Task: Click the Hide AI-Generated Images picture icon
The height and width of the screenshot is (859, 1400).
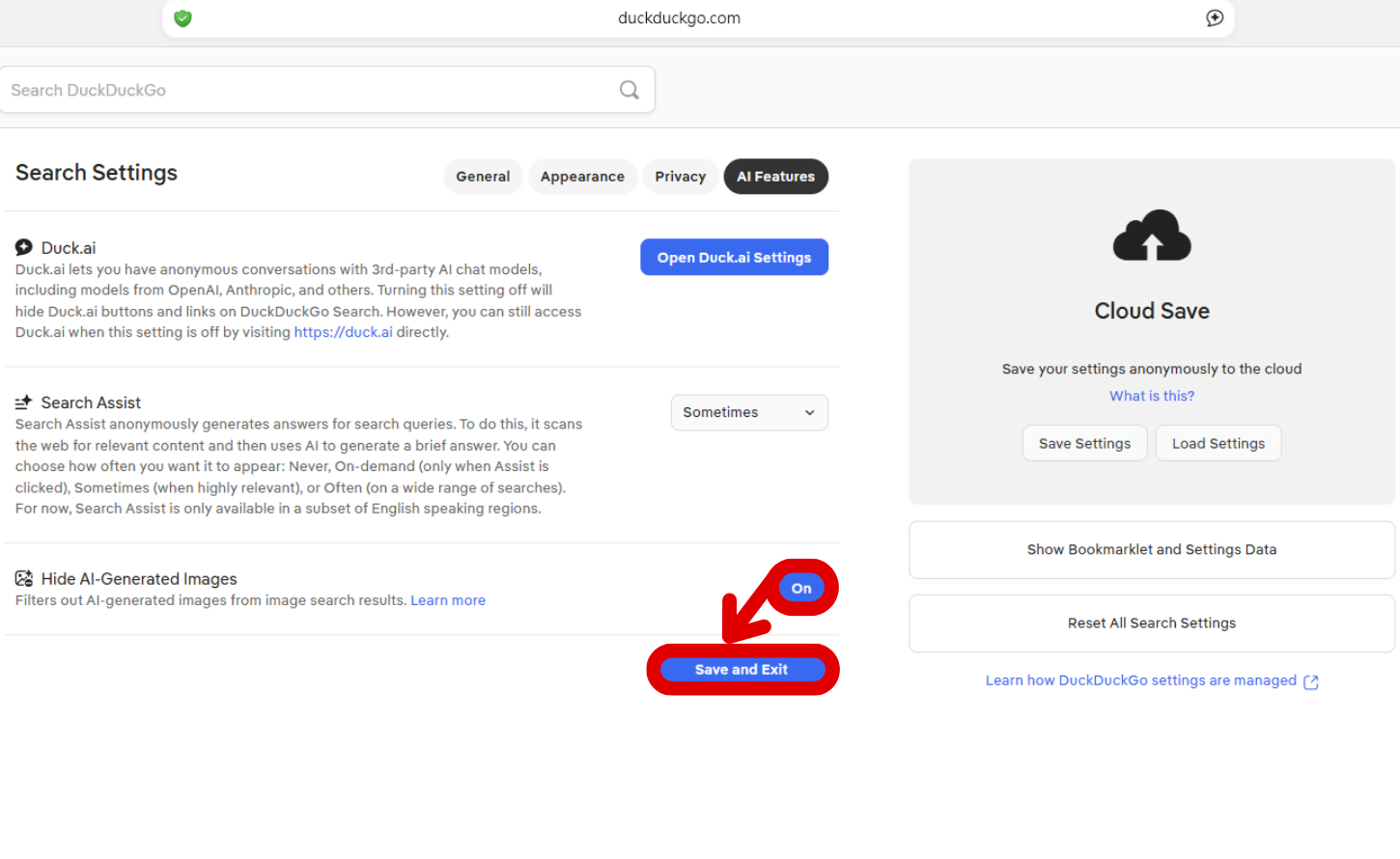Action: click(x=23, y=578)
